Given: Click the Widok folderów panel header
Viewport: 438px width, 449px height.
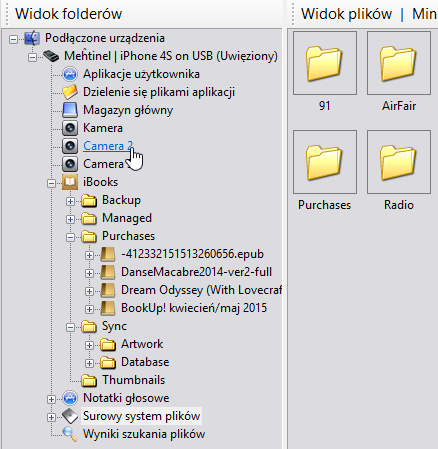Looking at the screenshot, I should pos(69,14).
